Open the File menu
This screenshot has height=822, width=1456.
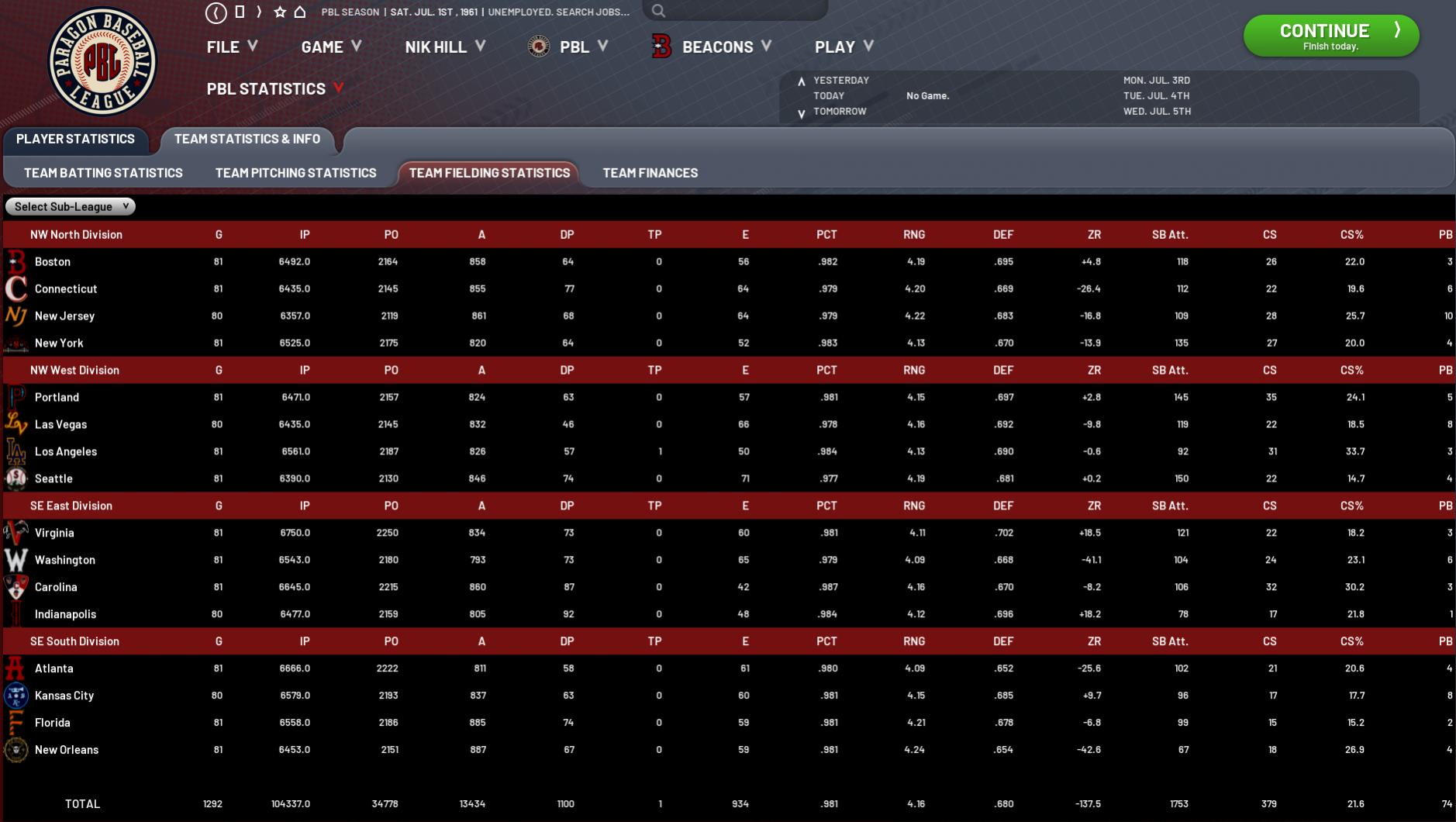[231, 47]
